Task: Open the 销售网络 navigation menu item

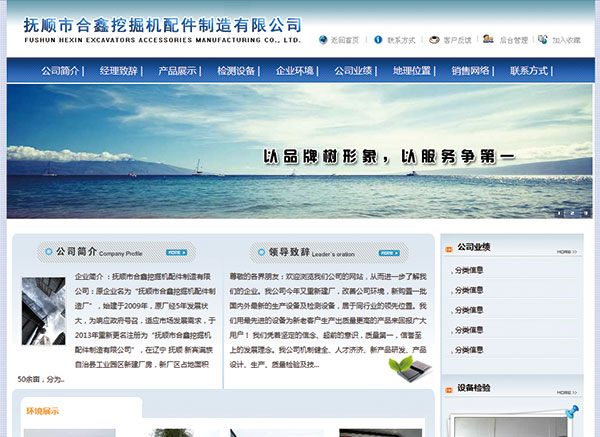Action: tap(471, 71)
